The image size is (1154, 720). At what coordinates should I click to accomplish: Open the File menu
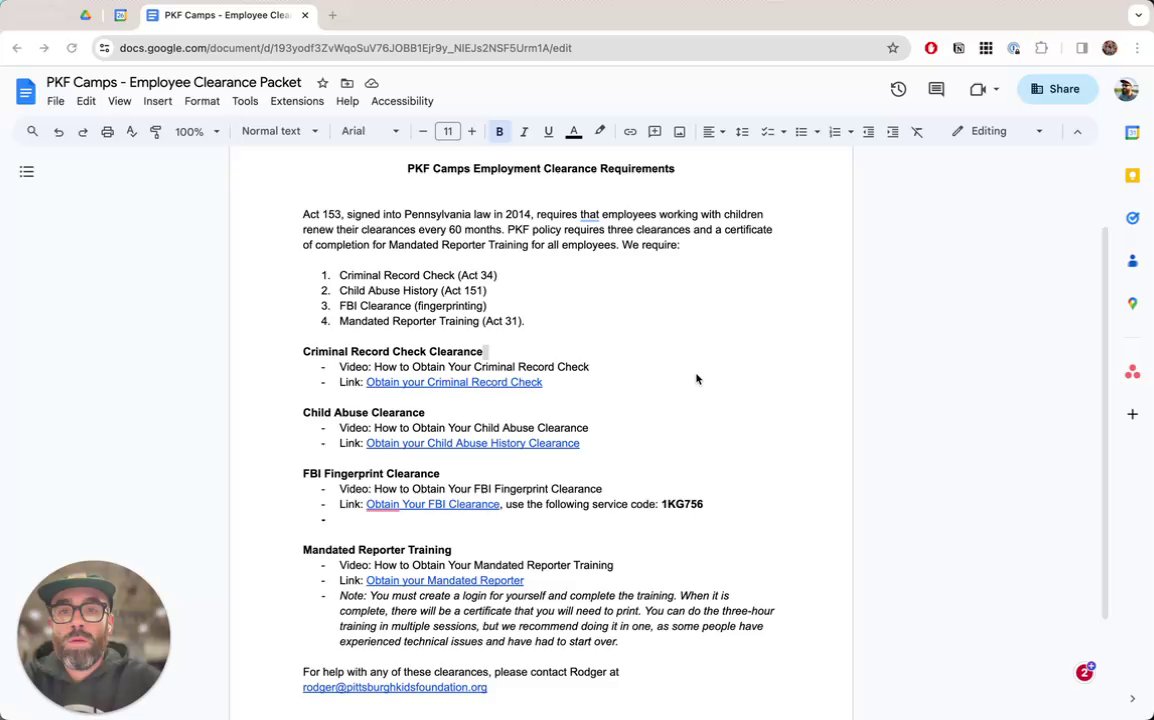click(x=56, y=102)
